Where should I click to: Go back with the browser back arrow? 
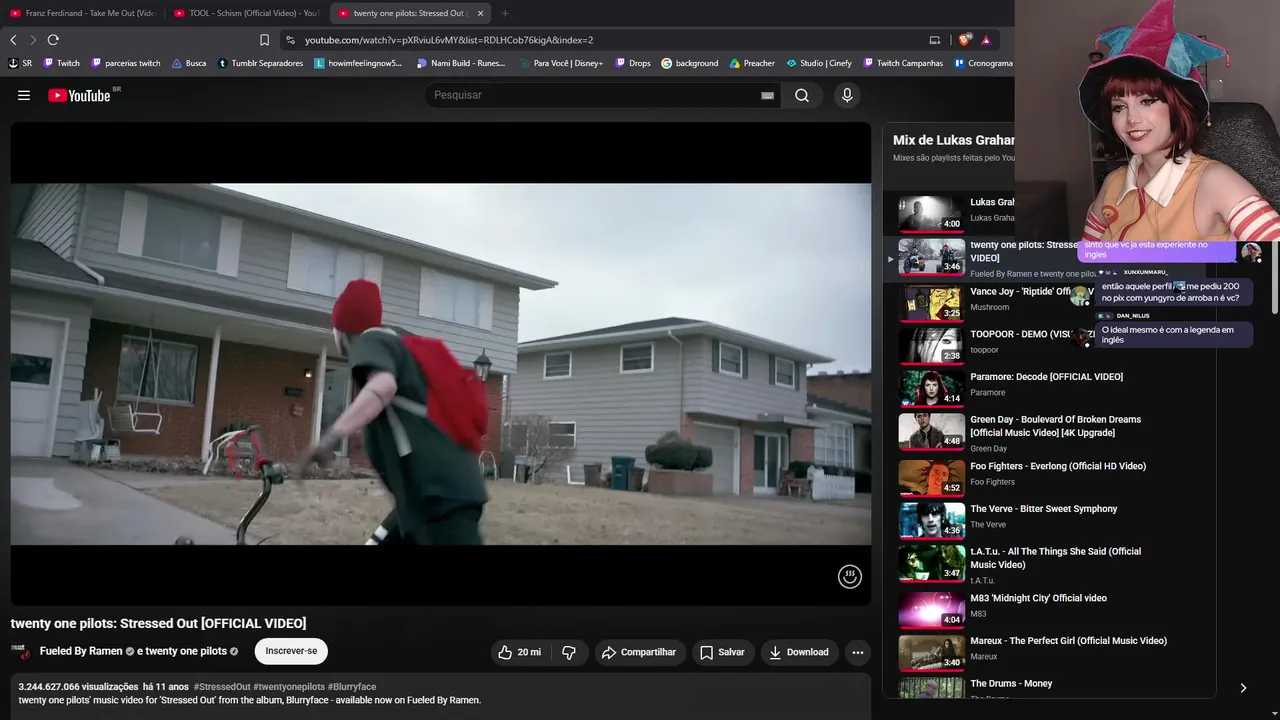click(13, 40)
